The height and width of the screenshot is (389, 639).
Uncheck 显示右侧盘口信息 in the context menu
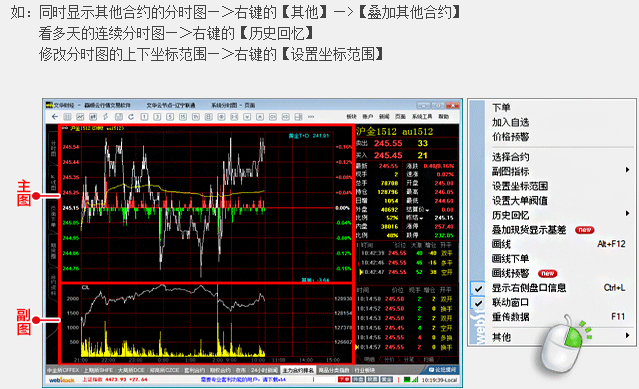(x=478, y=288)
